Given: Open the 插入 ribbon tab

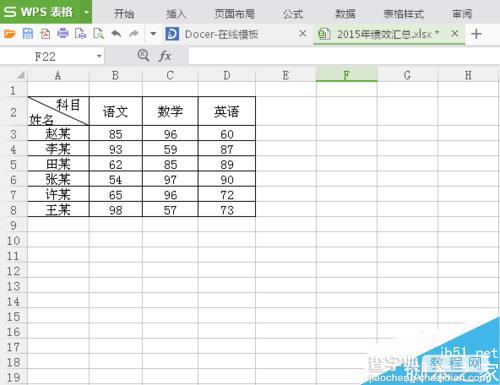Looking at the screenshot, I should click(x=176, y=14).
